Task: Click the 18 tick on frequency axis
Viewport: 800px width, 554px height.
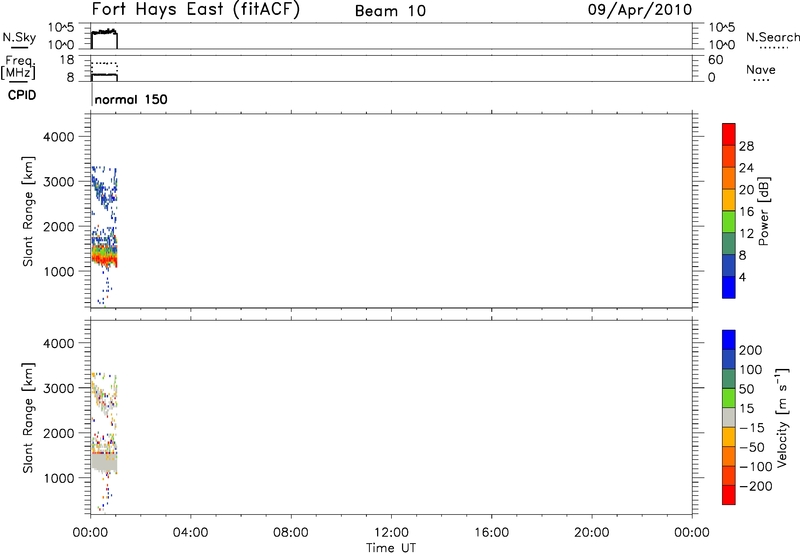Action: tap(67, 60)
